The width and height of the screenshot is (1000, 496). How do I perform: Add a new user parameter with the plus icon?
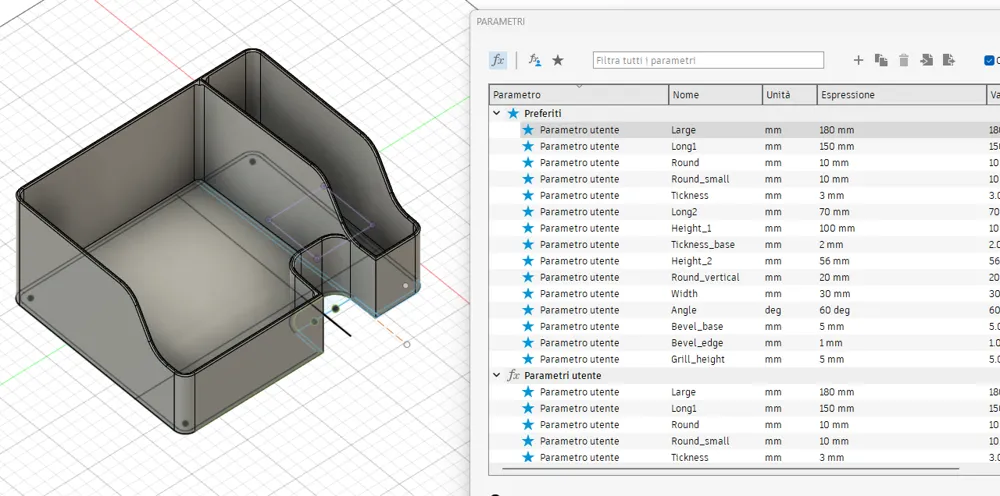pyautogui.click(x=858, y=60)
